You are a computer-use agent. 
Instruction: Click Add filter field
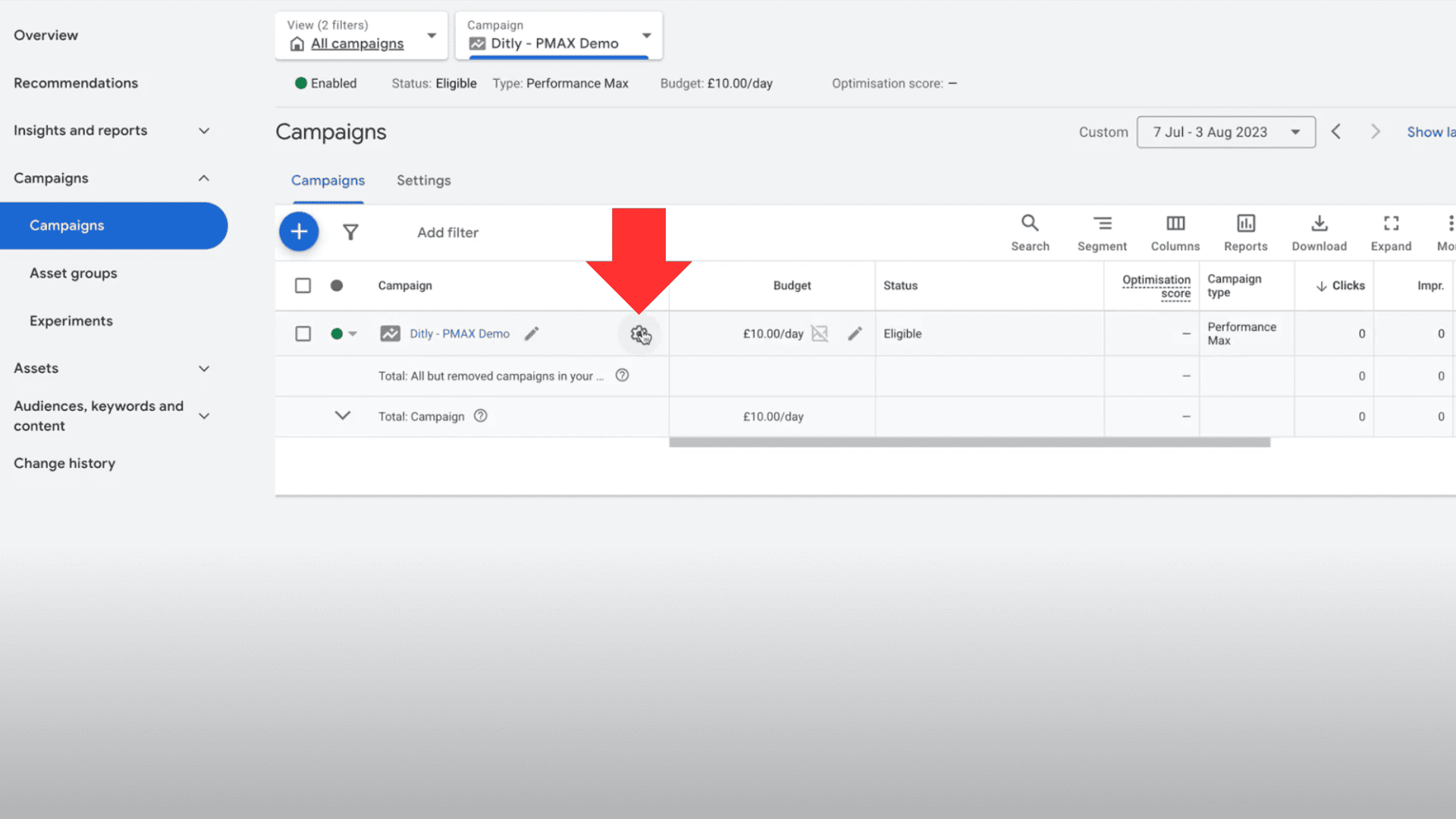(x=447, y=233)
